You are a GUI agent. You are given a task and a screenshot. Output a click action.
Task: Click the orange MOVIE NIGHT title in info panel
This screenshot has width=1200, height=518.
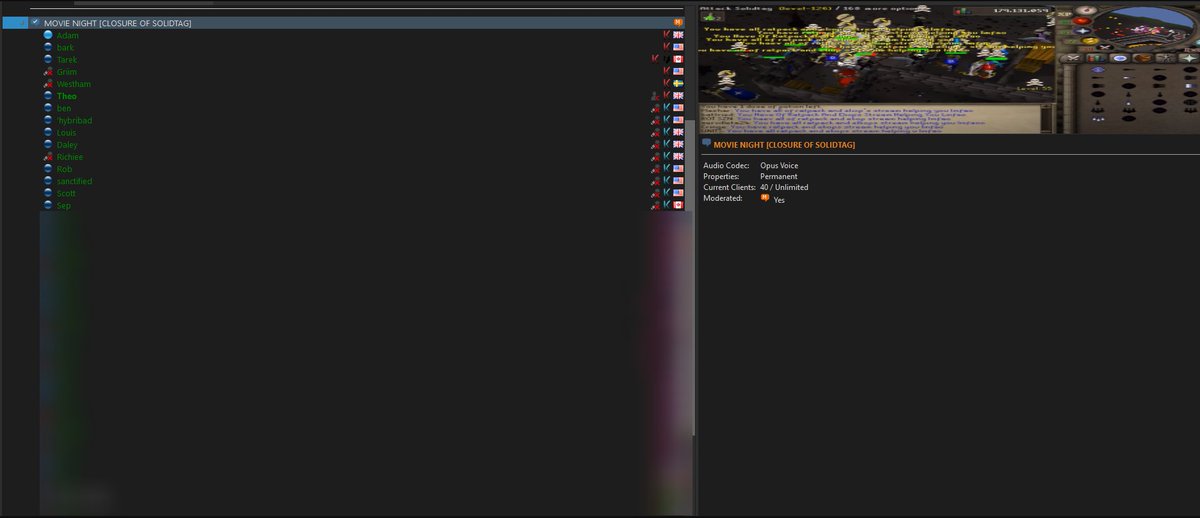(784, 145)
